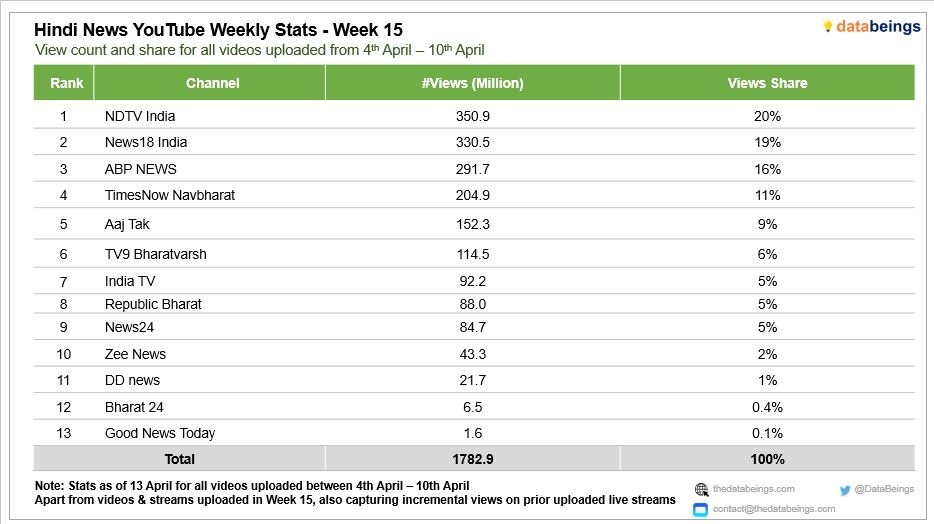934x524 pixels.
Task: Click the Views Share column header
Action: point(767,83)
